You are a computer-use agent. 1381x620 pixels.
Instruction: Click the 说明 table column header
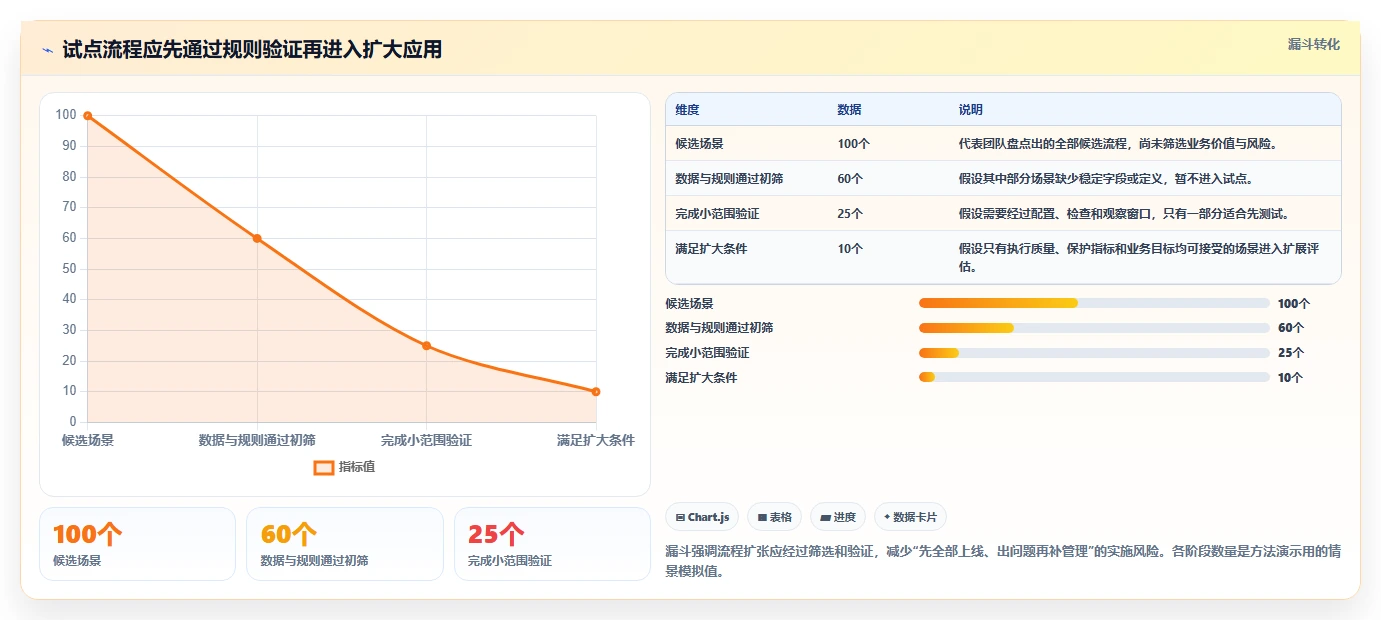coord(970,110)
